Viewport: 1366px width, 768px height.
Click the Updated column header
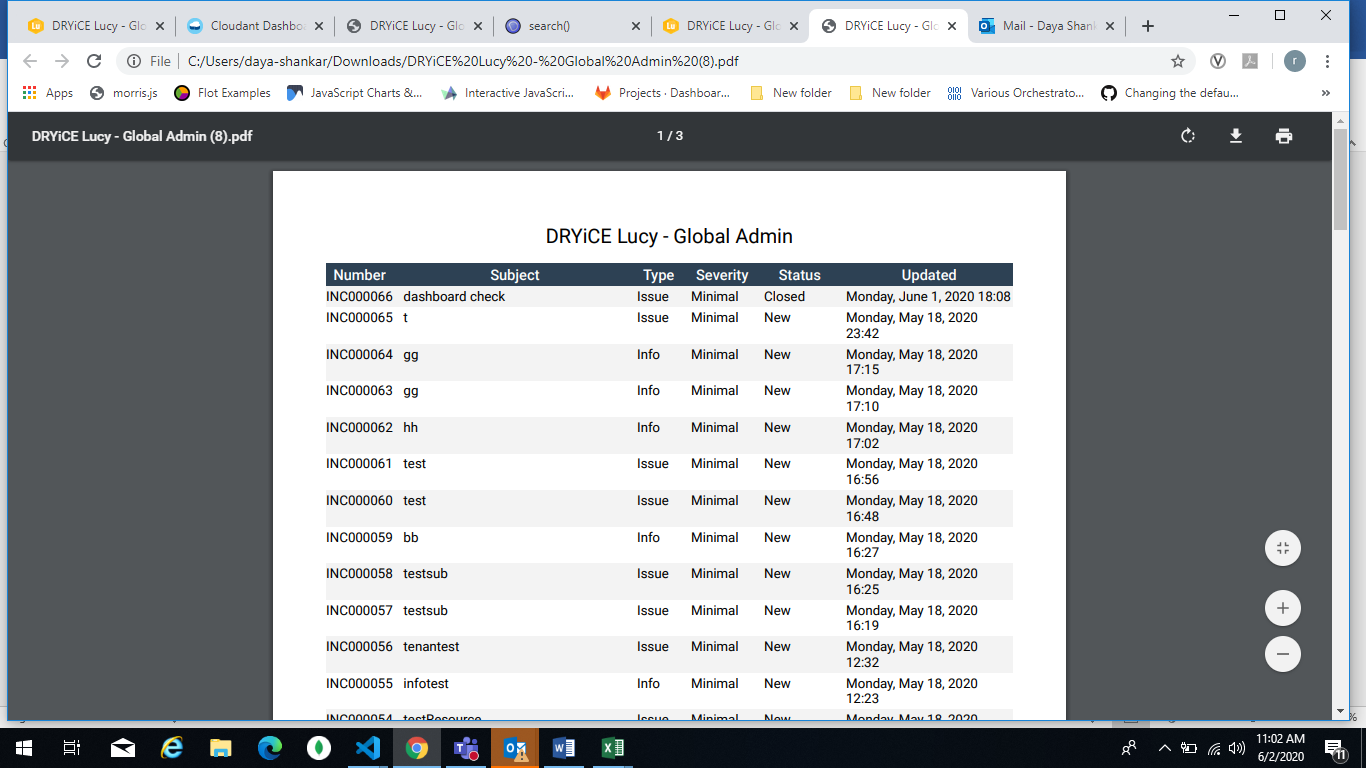(929, 275)
